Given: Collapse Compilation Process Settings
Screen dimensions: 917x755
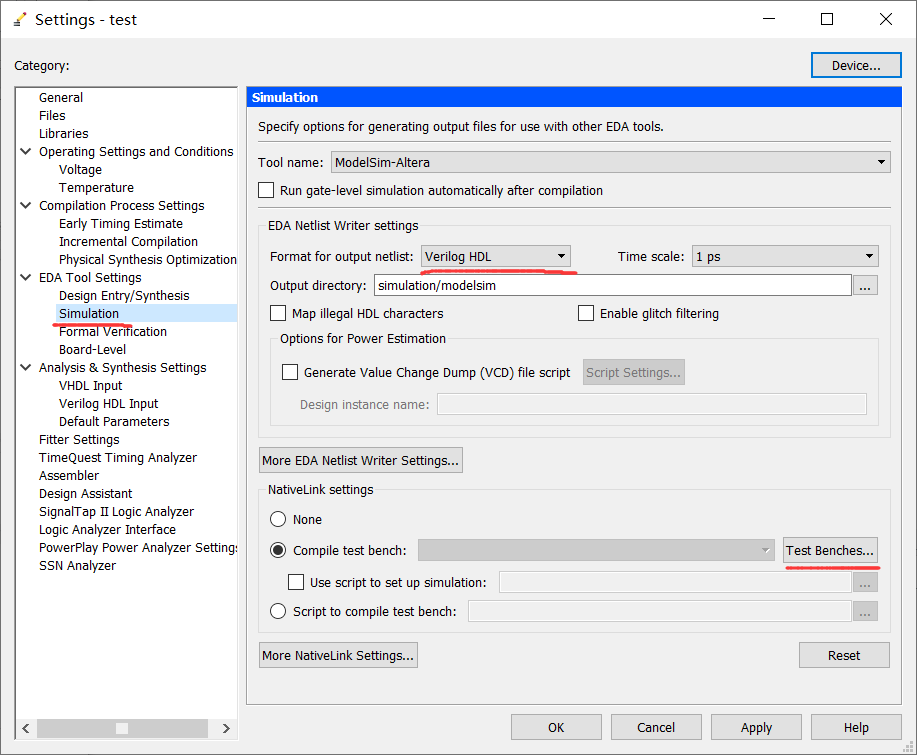Looking at the screenshot, I should [x=25, y=205].
